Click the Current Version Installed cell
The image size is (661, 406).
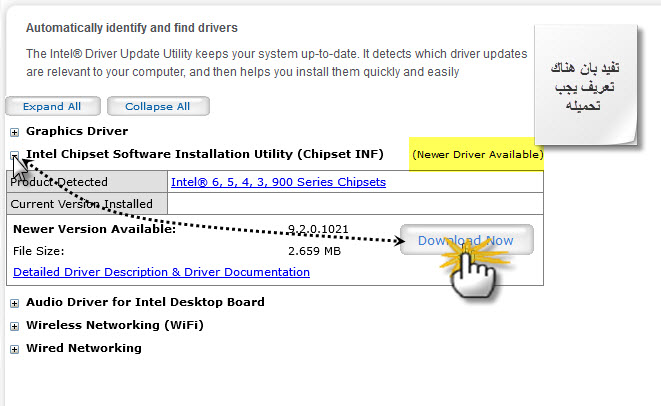[x=87, y=204]
